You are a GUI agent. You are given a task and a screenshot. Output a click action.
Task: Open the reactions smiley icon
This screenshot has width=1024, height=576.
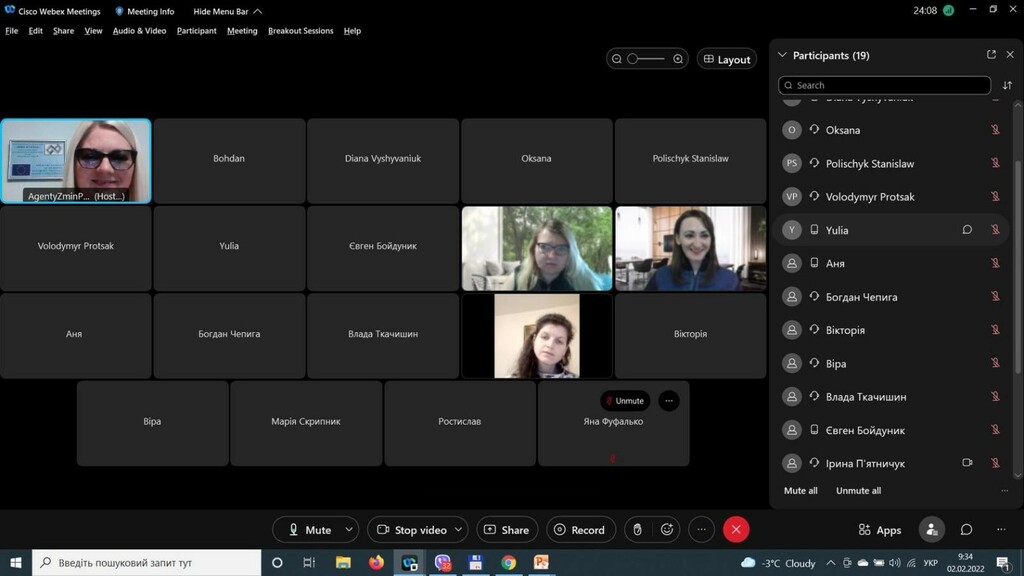666,530
